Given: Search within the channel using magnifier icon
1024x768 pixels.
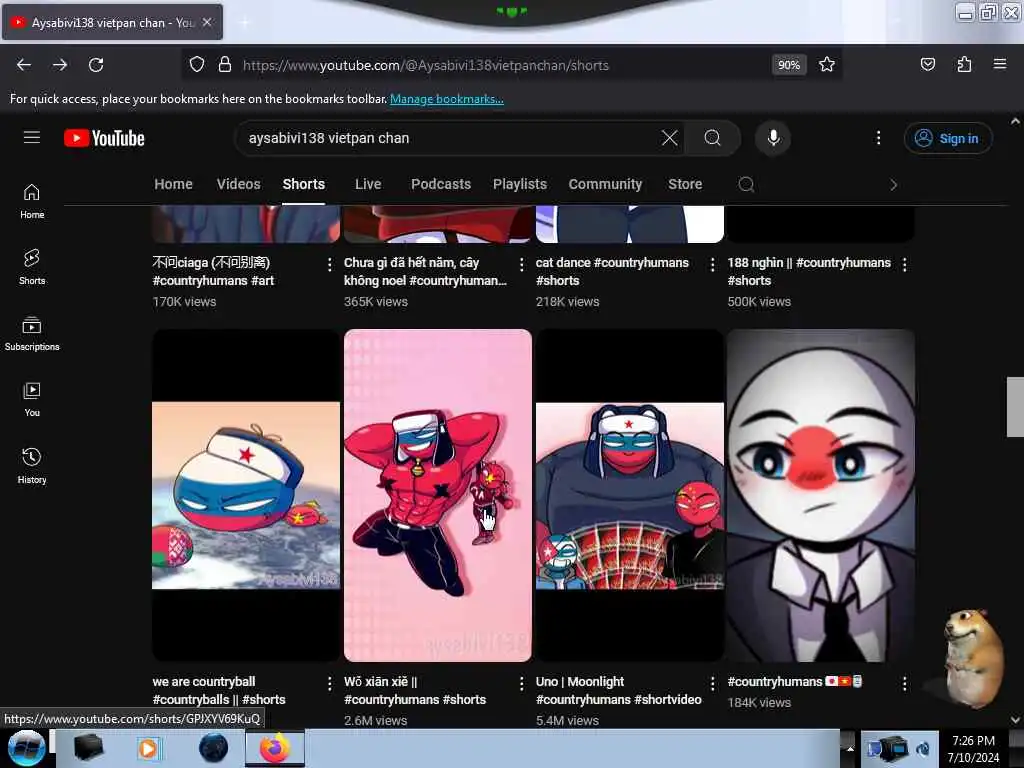Looking at the screenshot, I should point(746,185).
